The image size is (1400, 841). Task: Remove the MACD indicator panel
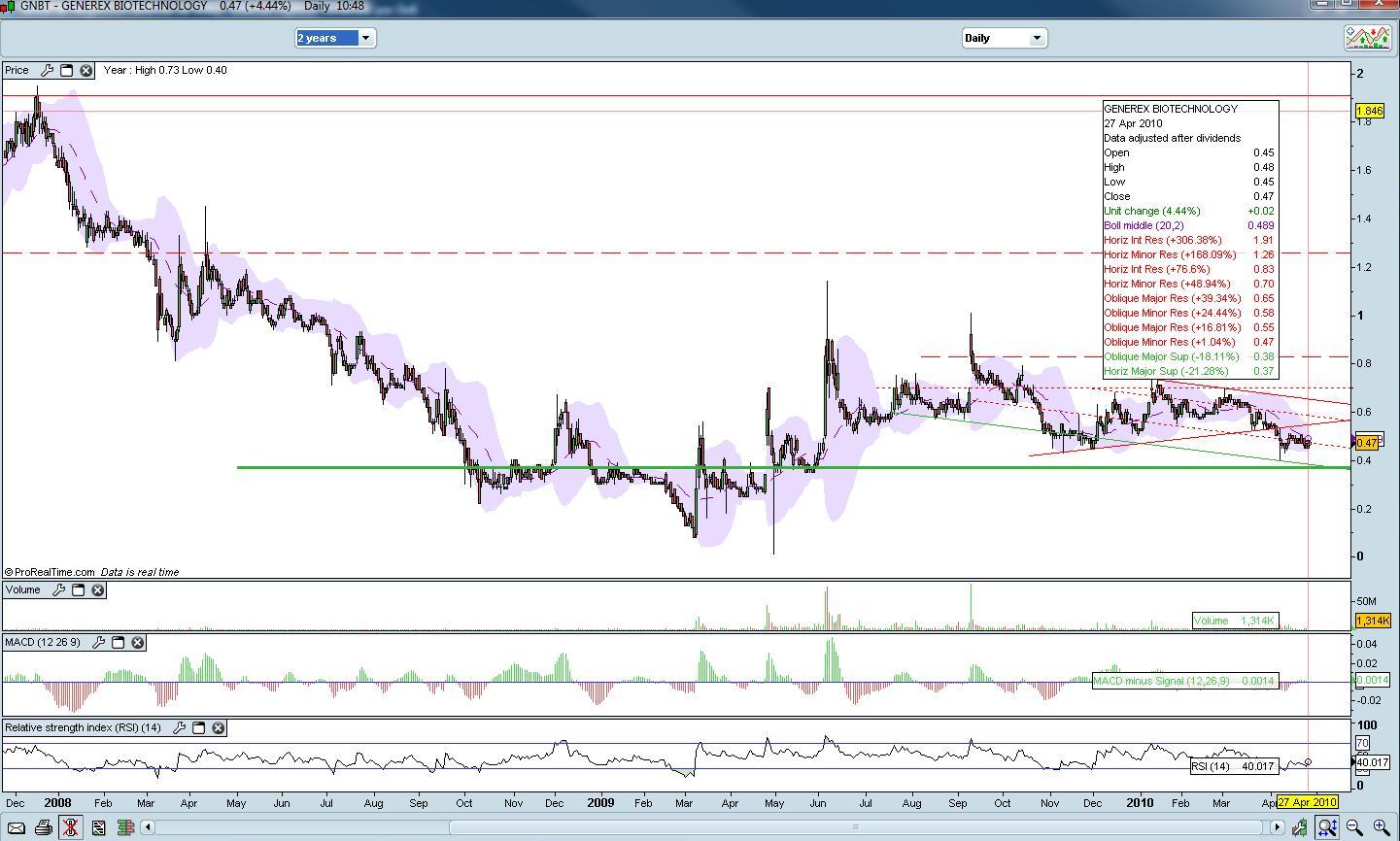click(138, 642)
